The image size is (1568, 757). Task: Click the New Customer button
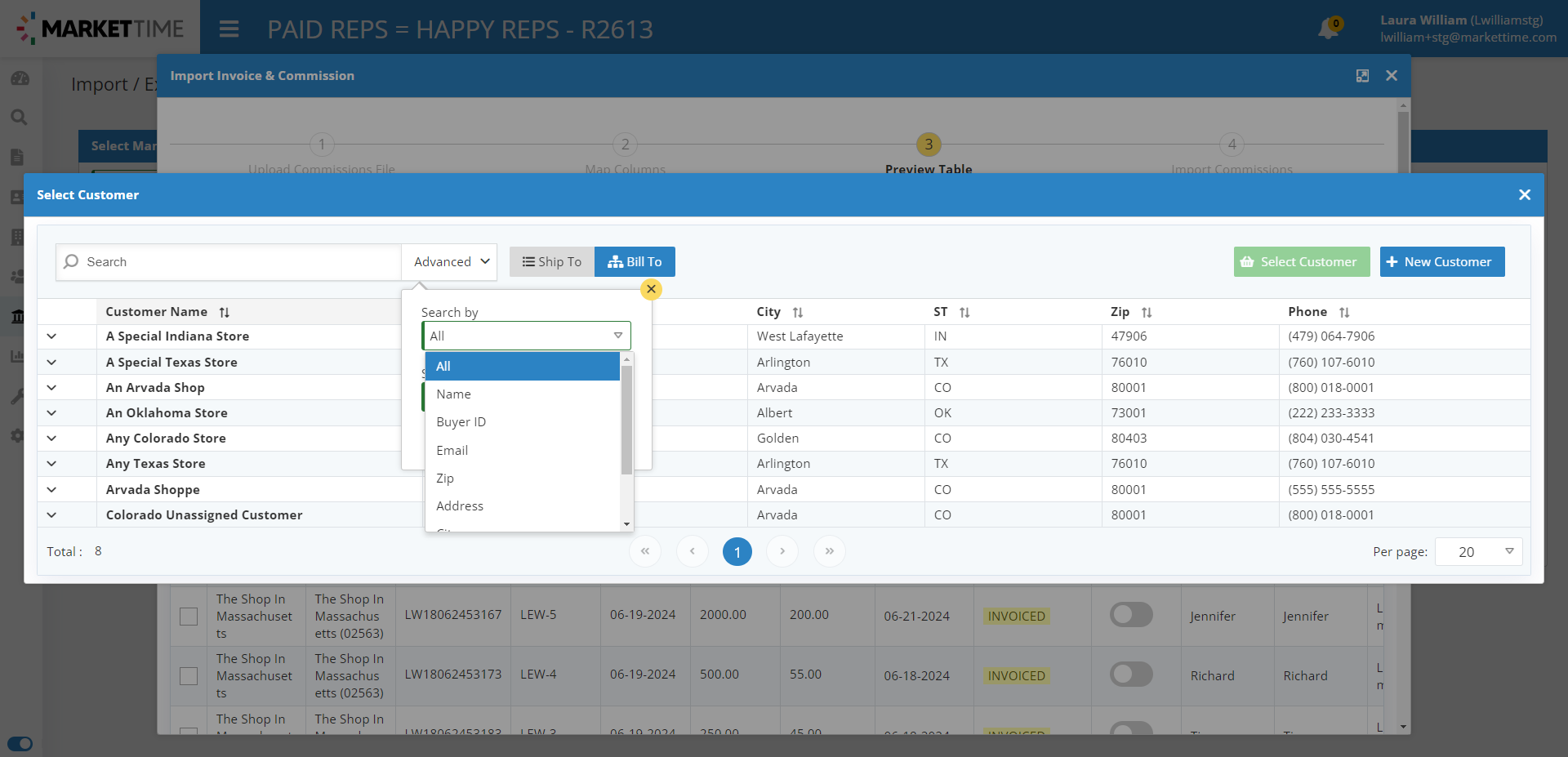pyautogui.click(x=1441, y=262)
